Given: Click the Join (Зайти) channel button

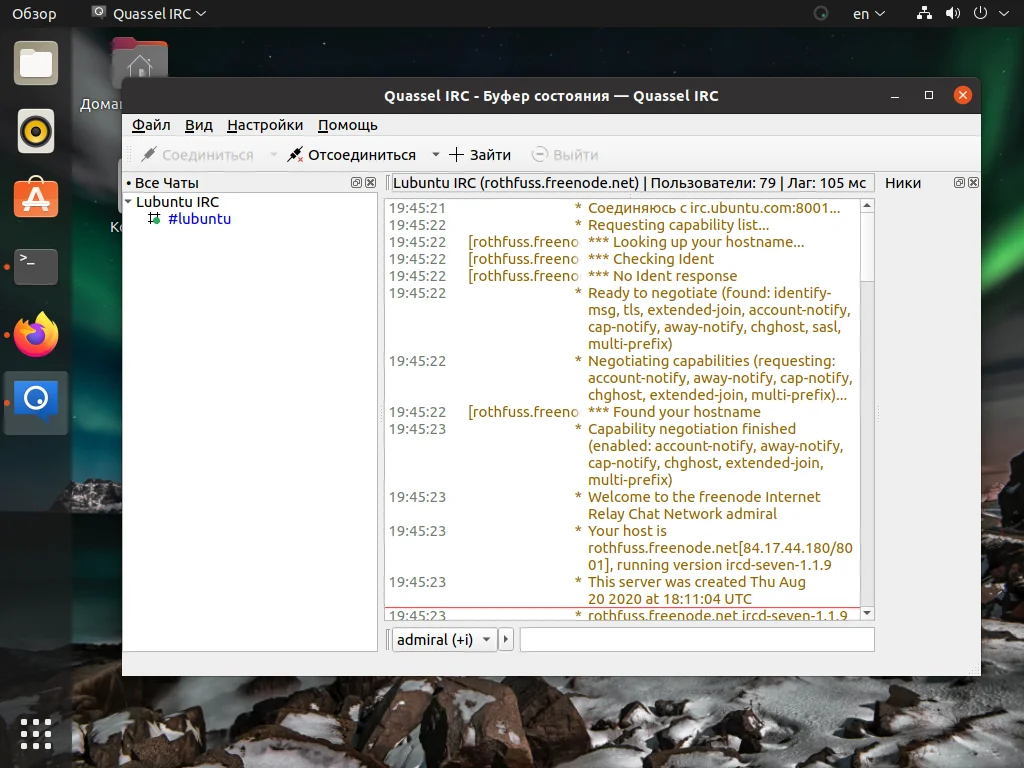Looking at the screenshot, I should tap(480, 155).
